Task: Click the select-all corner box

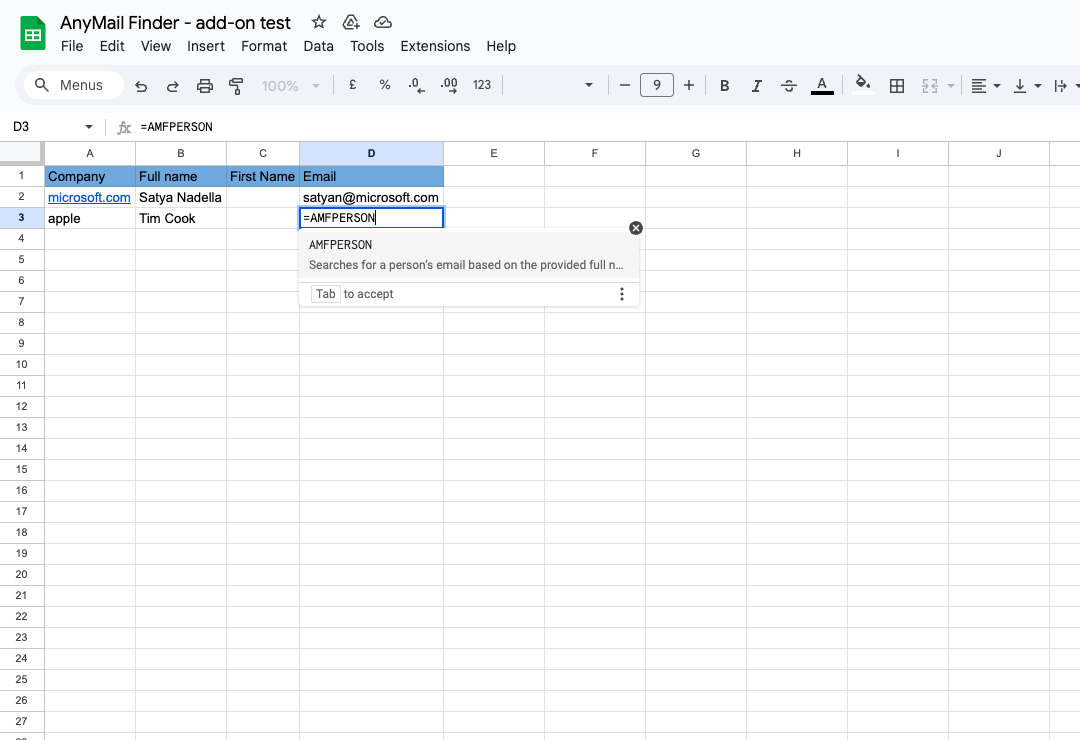Action: tap(21, 154)
